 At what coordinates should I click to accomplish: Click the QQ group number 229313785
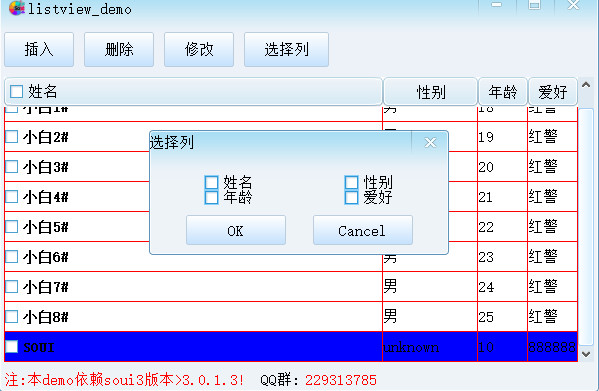coord(341,380)
